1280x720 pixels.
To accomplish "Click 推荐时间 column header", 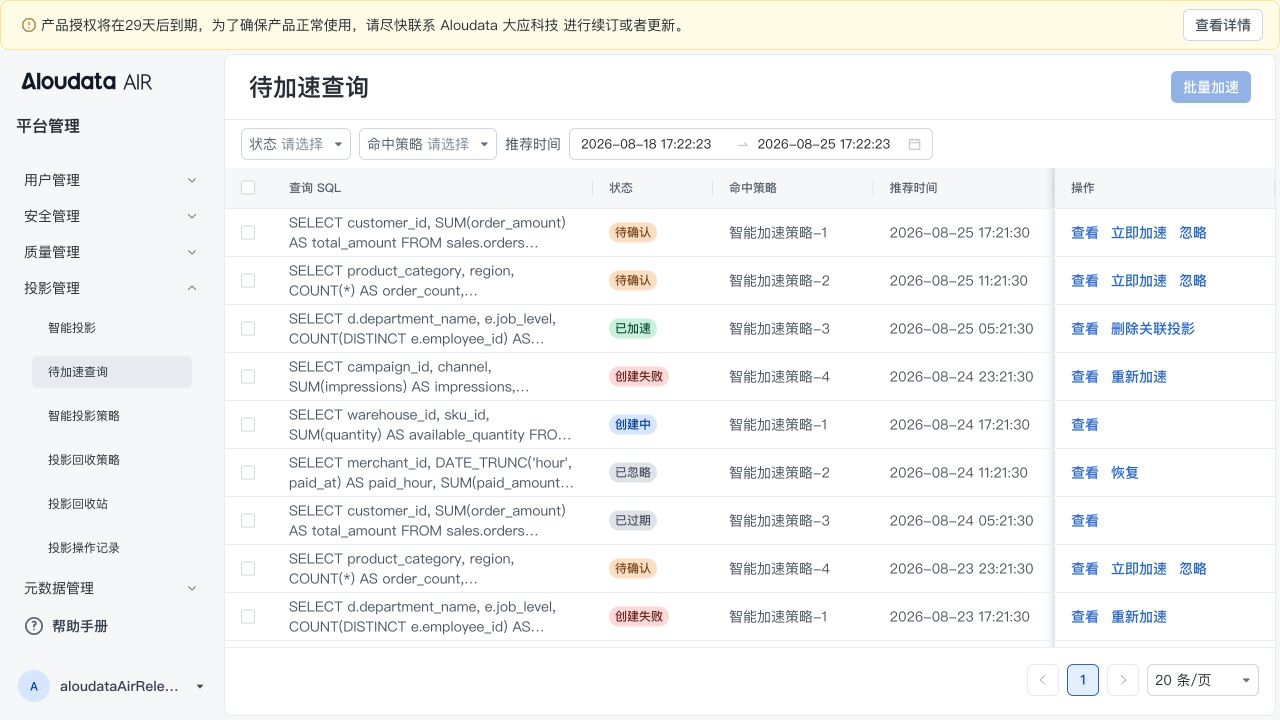I will click(913, 187).
